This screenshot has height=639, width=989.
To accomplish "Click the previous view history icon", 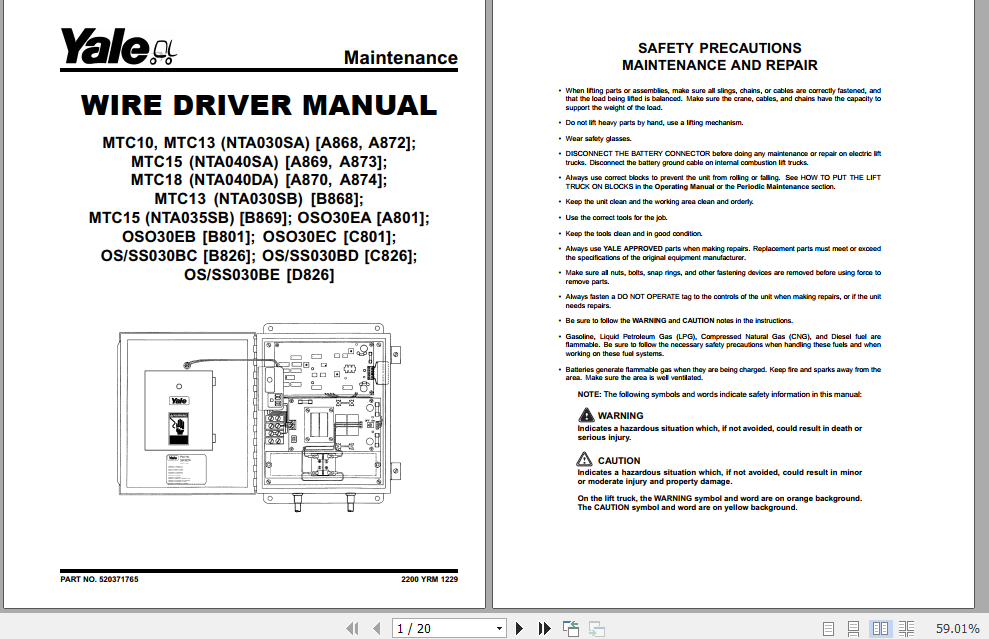I will [570, 628].
